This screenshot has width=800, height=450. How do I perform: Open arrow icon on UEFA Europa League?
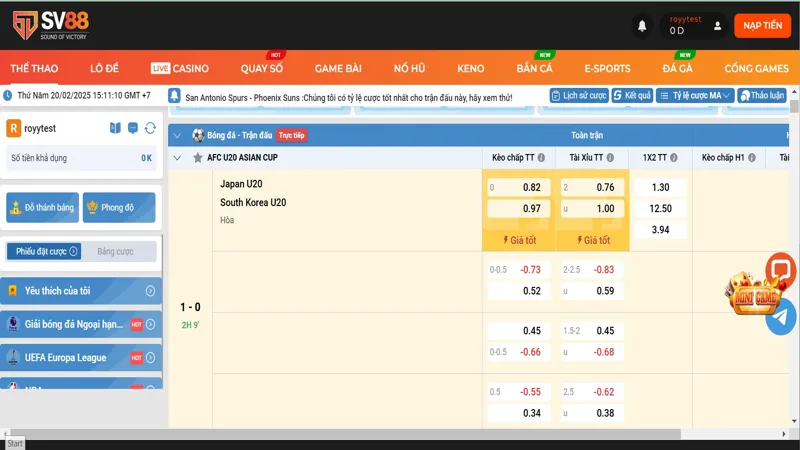point(150,358)
